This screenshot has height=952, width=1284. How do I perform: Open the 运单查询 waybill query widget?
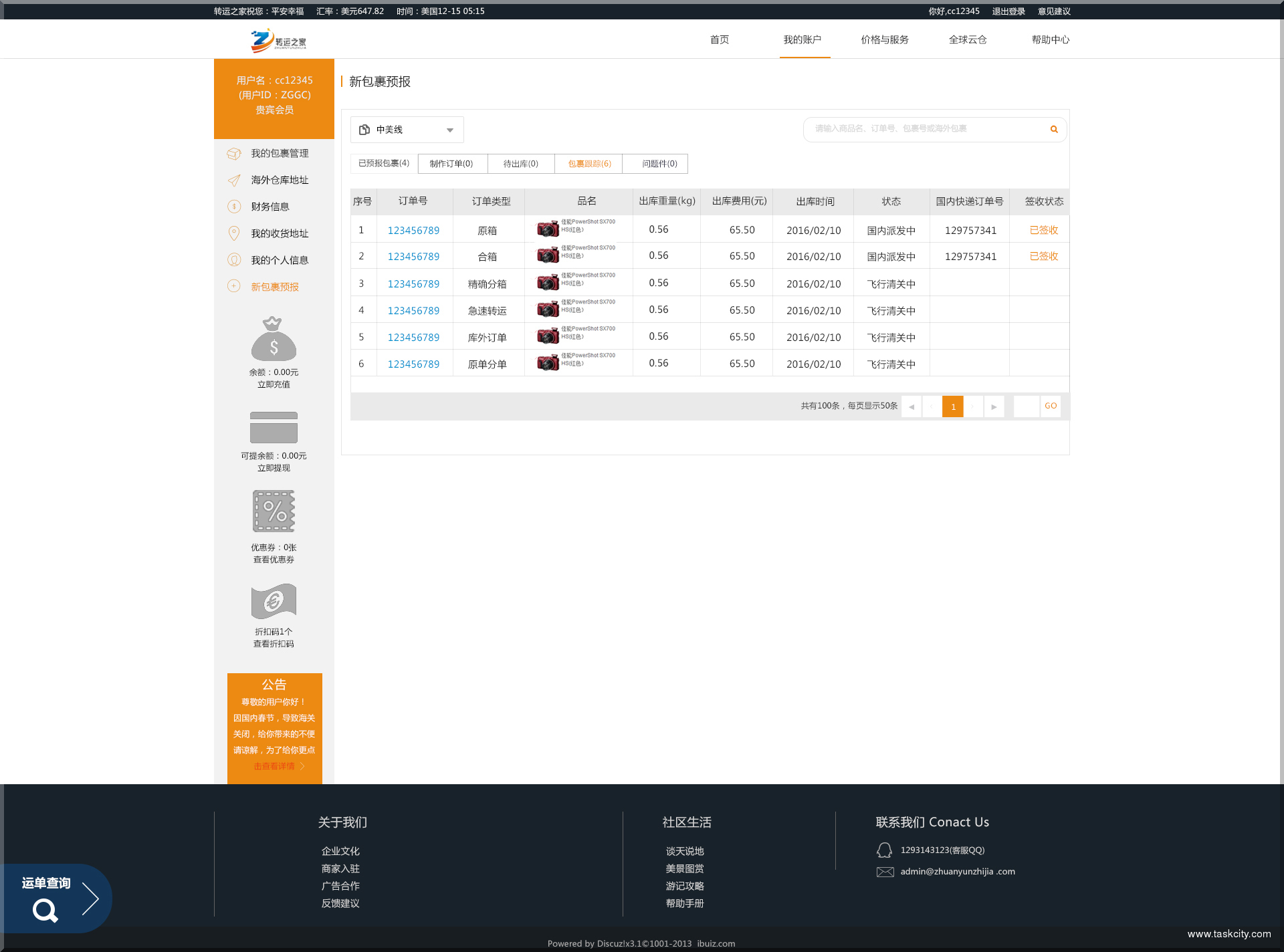(57, 898)
